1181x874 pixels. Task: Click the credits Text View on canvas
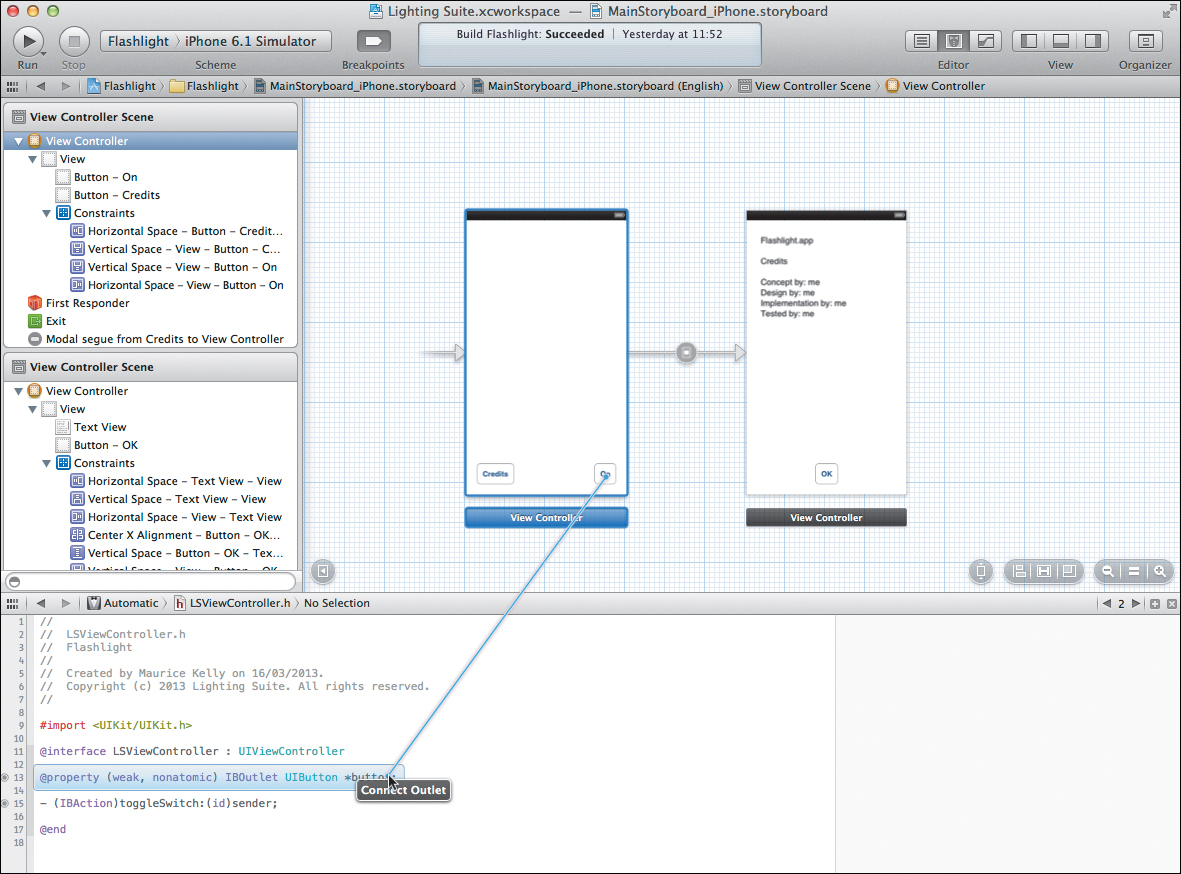tap(803, 277)
